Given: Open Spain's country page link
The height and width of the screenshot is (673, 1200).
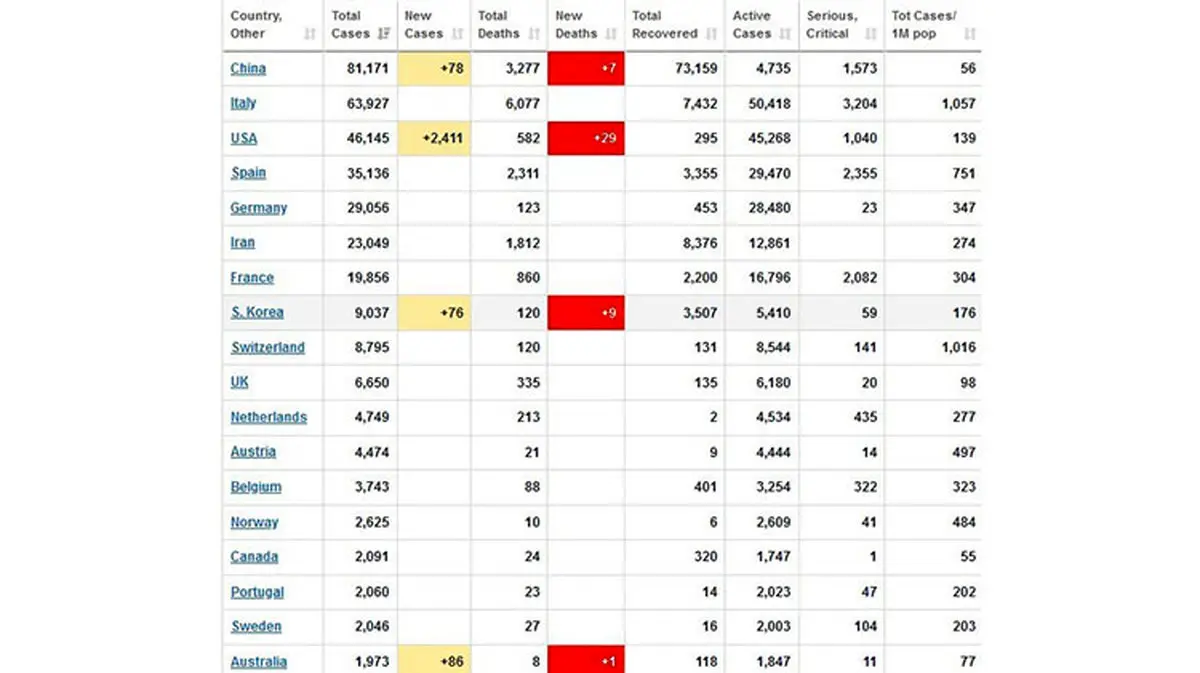Looking at the screenshot, I should [248, 173].
